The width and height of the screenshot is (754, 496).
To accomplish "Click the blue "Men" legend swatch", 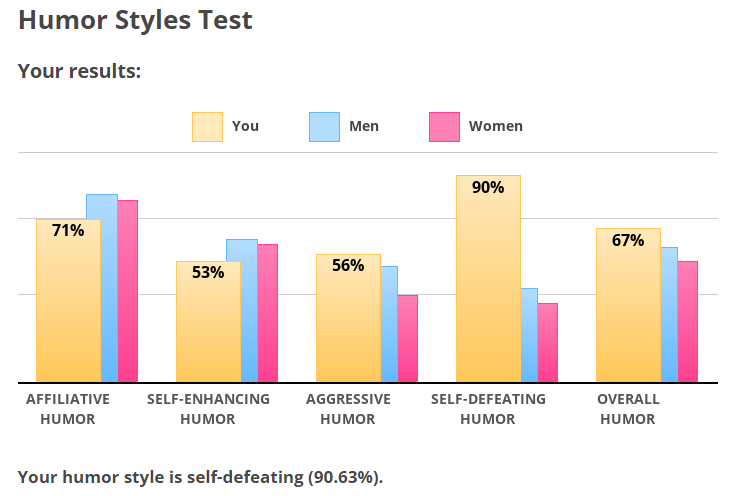I will [x=325, y=127].
